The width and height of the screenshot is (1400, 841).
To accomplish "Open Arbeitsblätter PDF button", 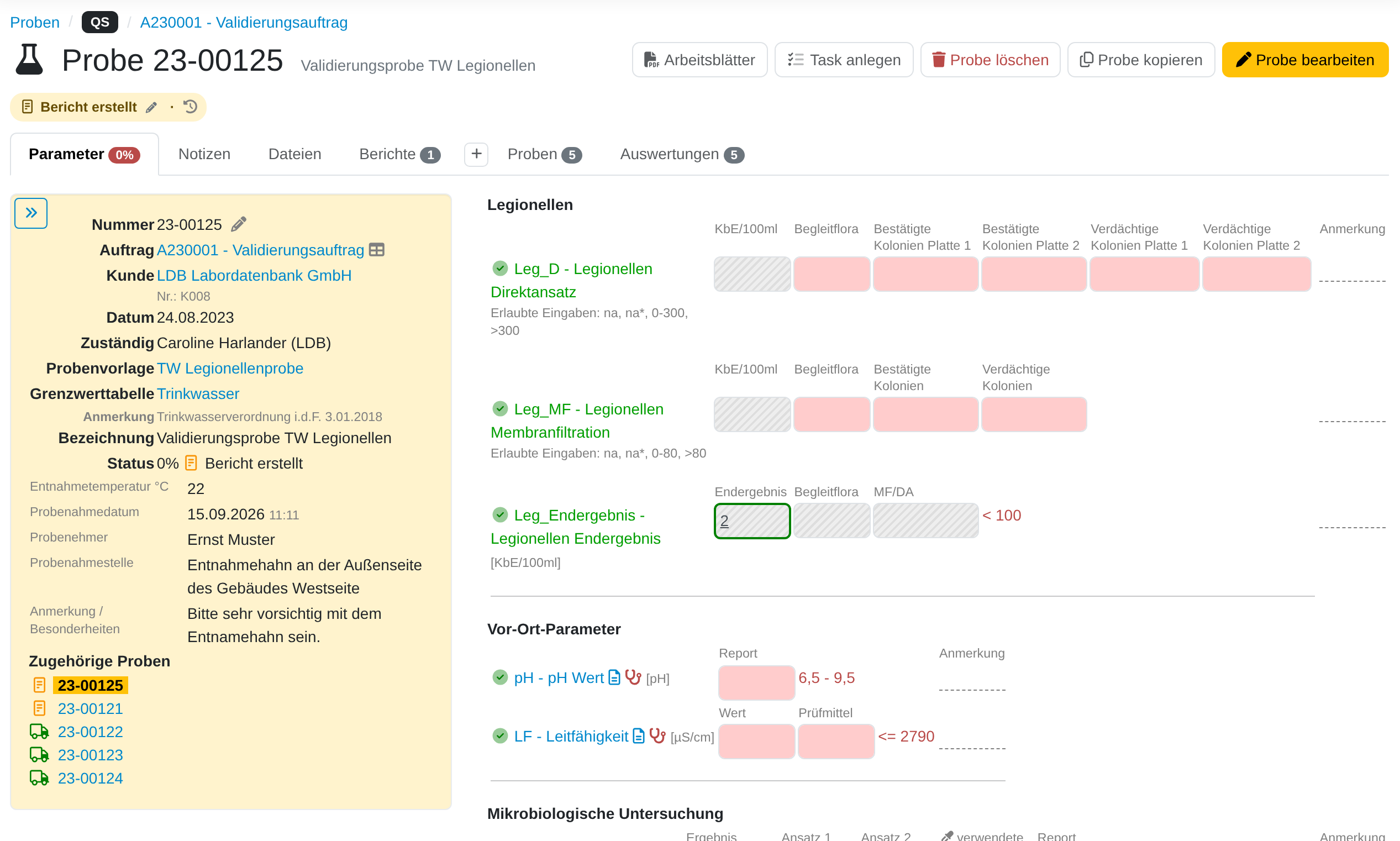I will pos(699,60).
